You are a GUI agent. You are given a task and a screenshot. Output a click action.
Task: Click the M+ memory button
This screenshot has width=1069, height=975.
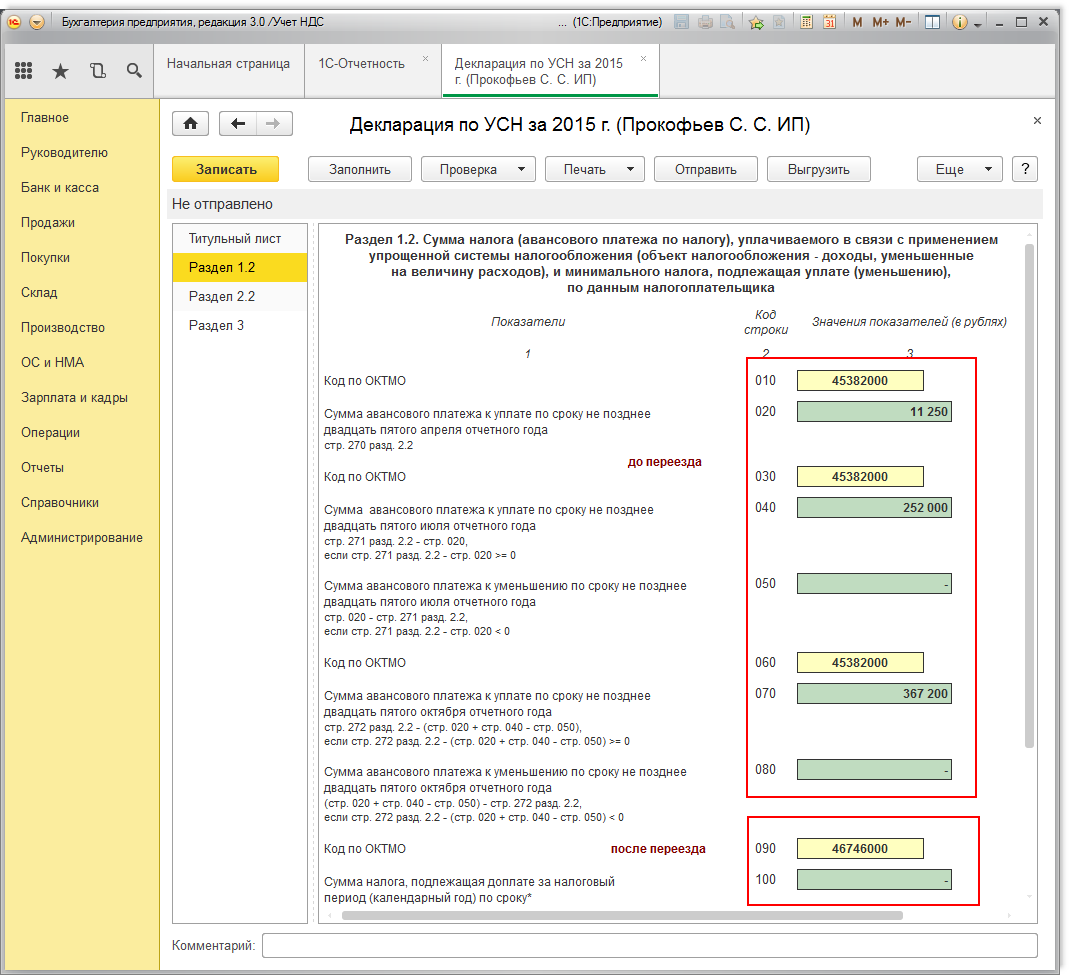pyautogui.click(x=881, y=22)
